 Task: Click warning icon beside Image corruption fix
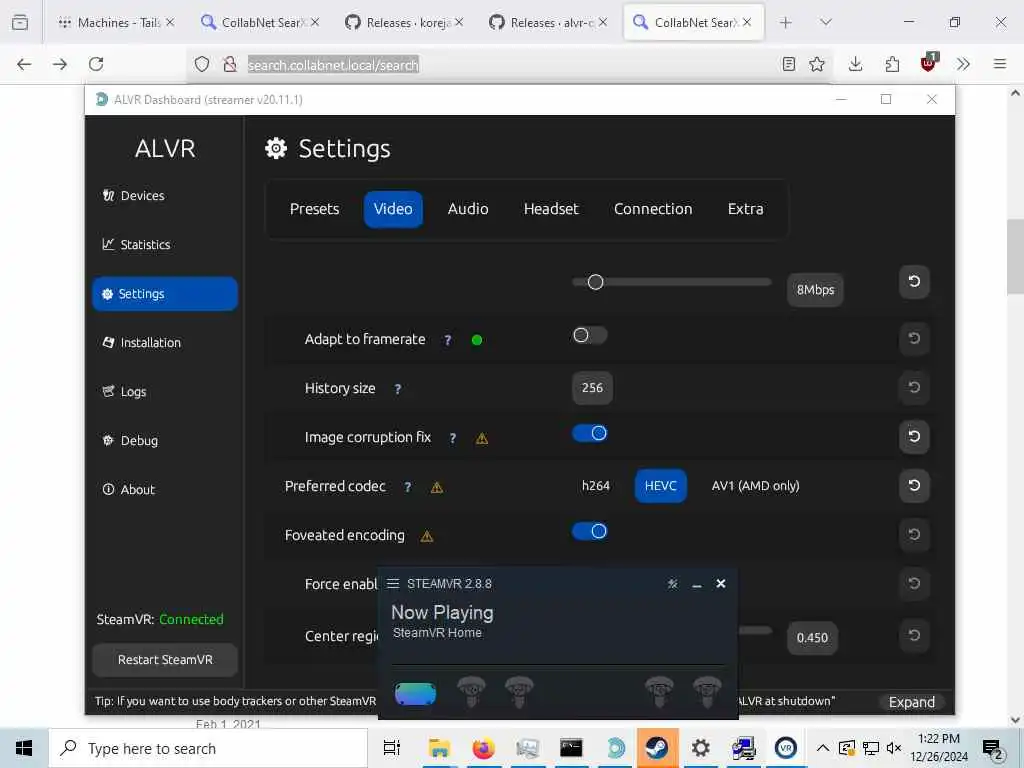coord(482,438)
